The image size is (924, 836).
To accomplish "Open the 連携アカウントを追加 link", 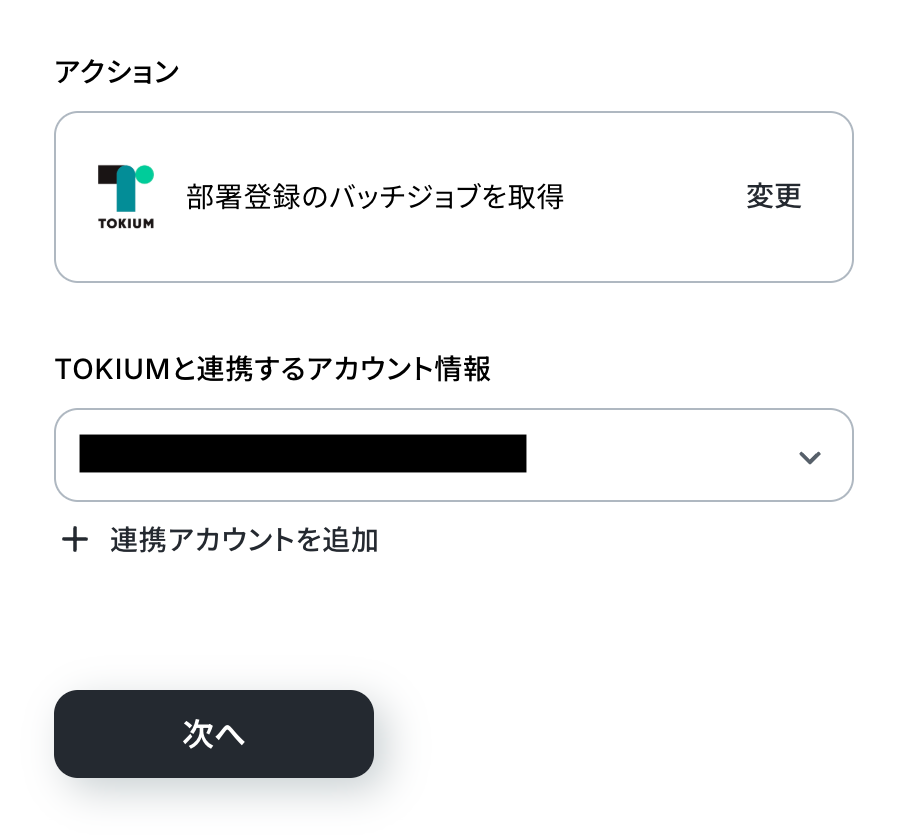I will 244,541.
